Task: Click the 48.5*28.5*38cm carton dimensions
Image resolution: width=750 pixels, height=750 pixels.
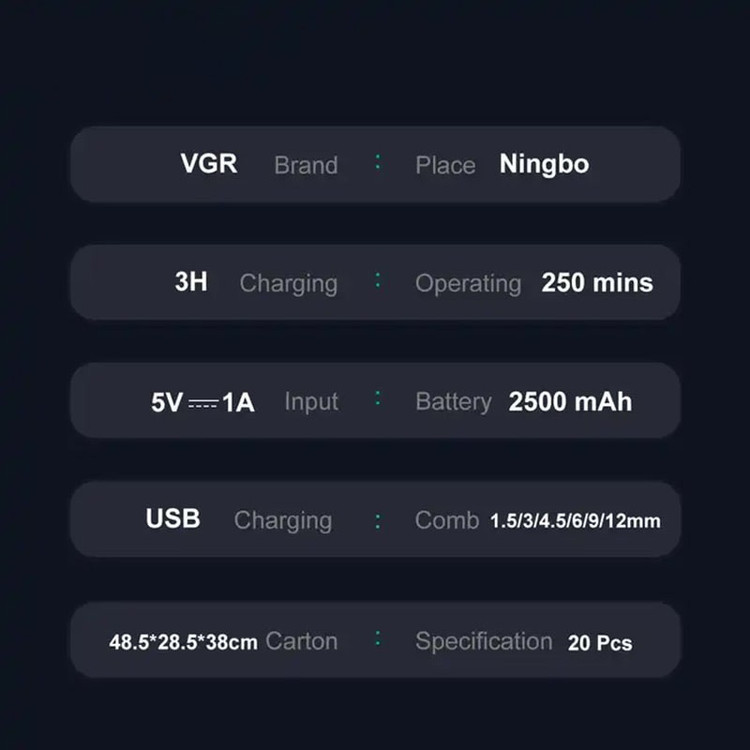Action: coord(183,641)
